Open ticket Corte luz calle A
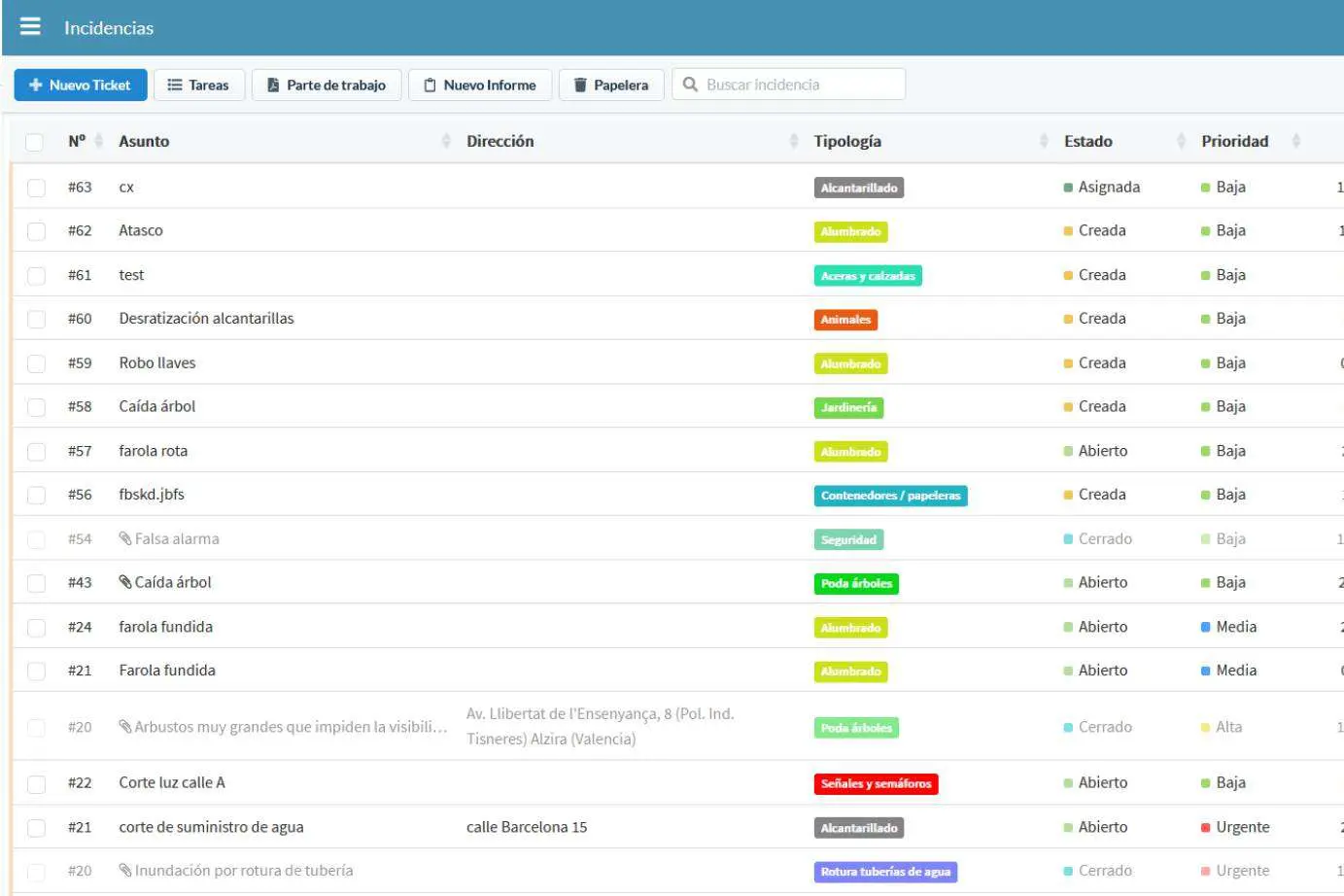Screen dimensions: 1344x896 point(172,783)
